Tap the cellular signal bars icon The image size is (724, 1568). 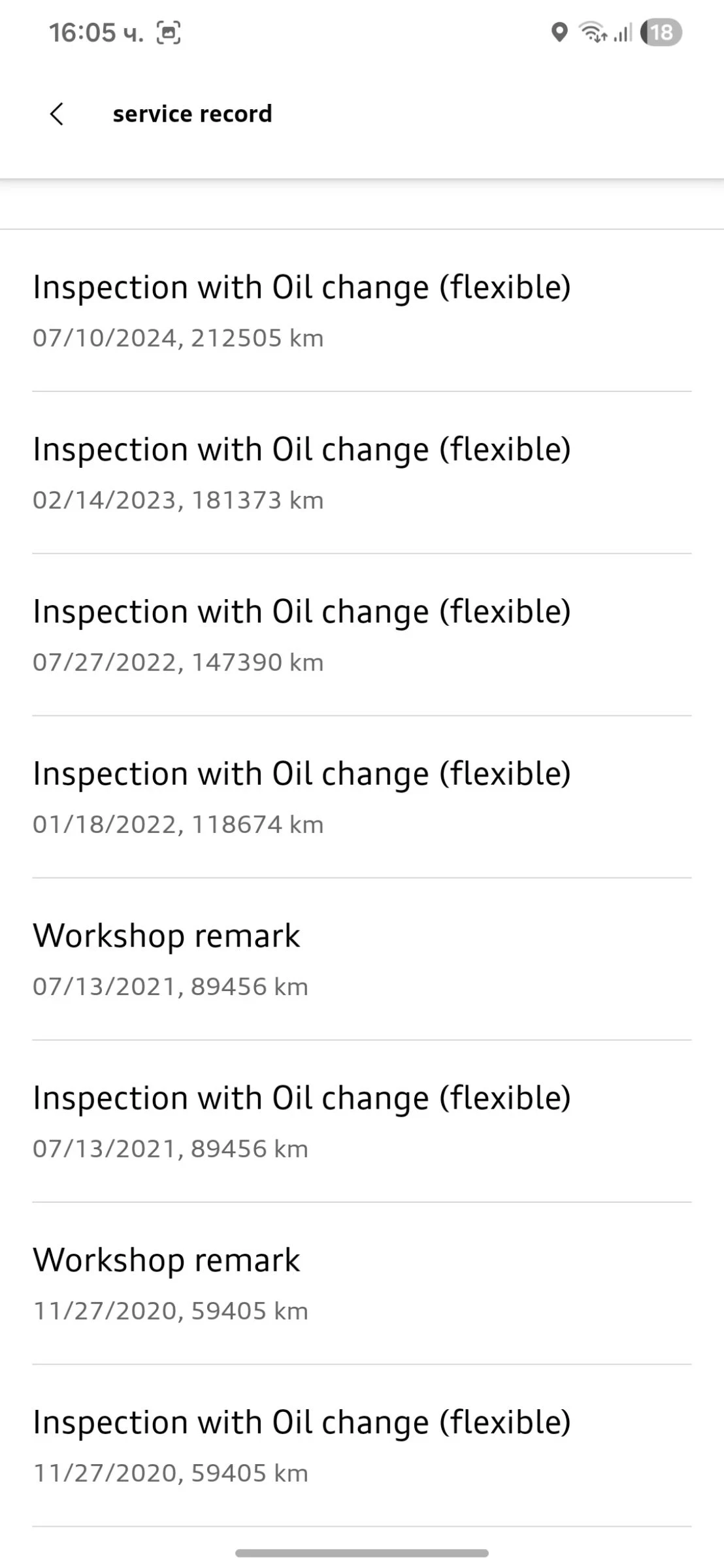[623, 32]
